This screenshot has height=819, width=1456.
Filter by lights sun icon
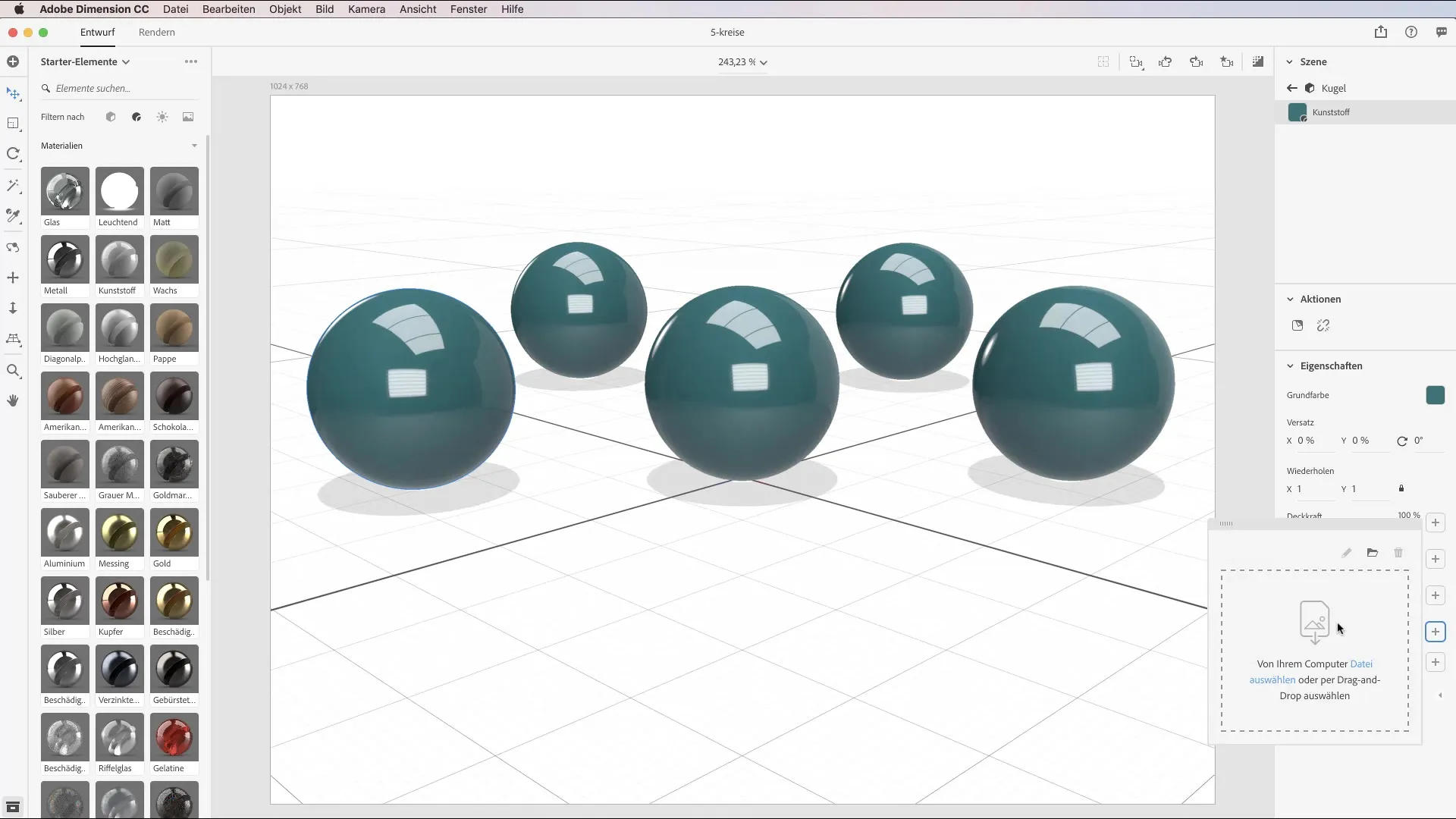tap(162, 117)
